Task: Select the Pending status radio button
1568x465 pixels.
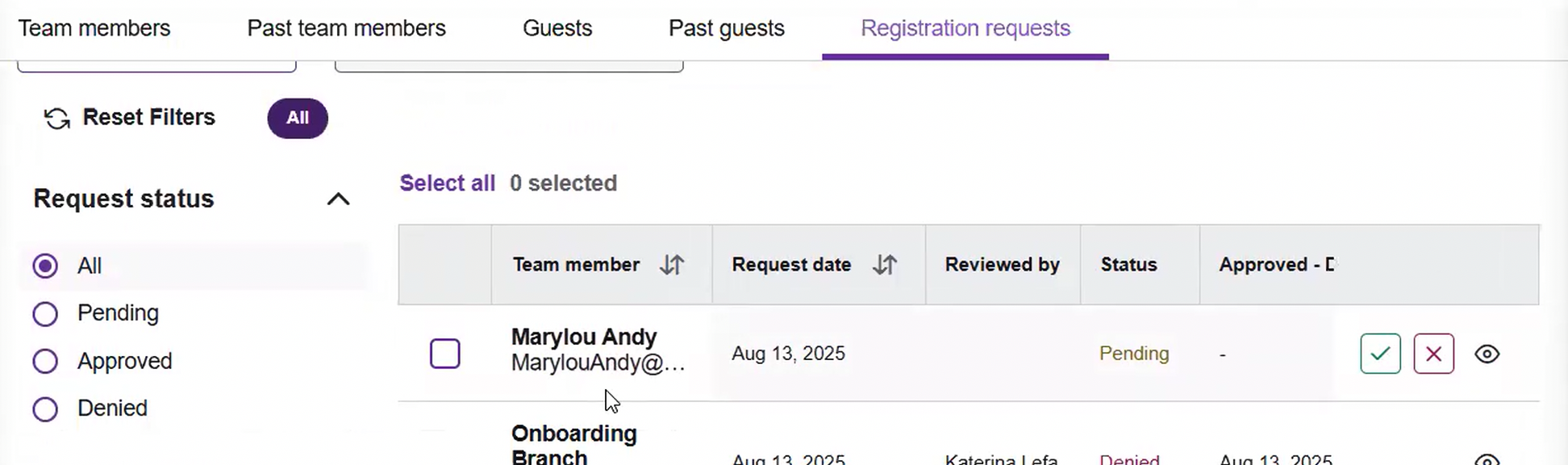Action: [x=45, y=313]
